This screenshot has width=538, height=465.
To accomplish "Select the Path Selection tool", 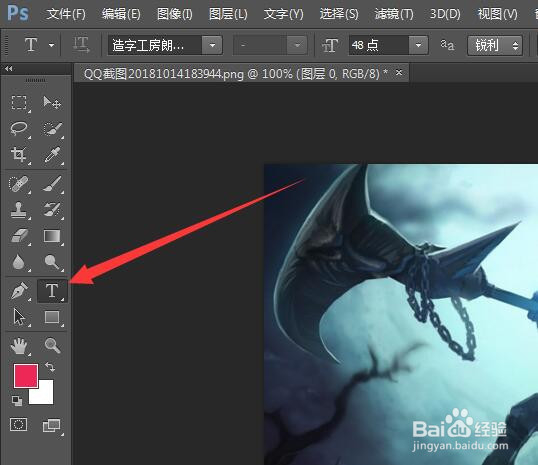I will pyautogui.click(x=19, y=317).
